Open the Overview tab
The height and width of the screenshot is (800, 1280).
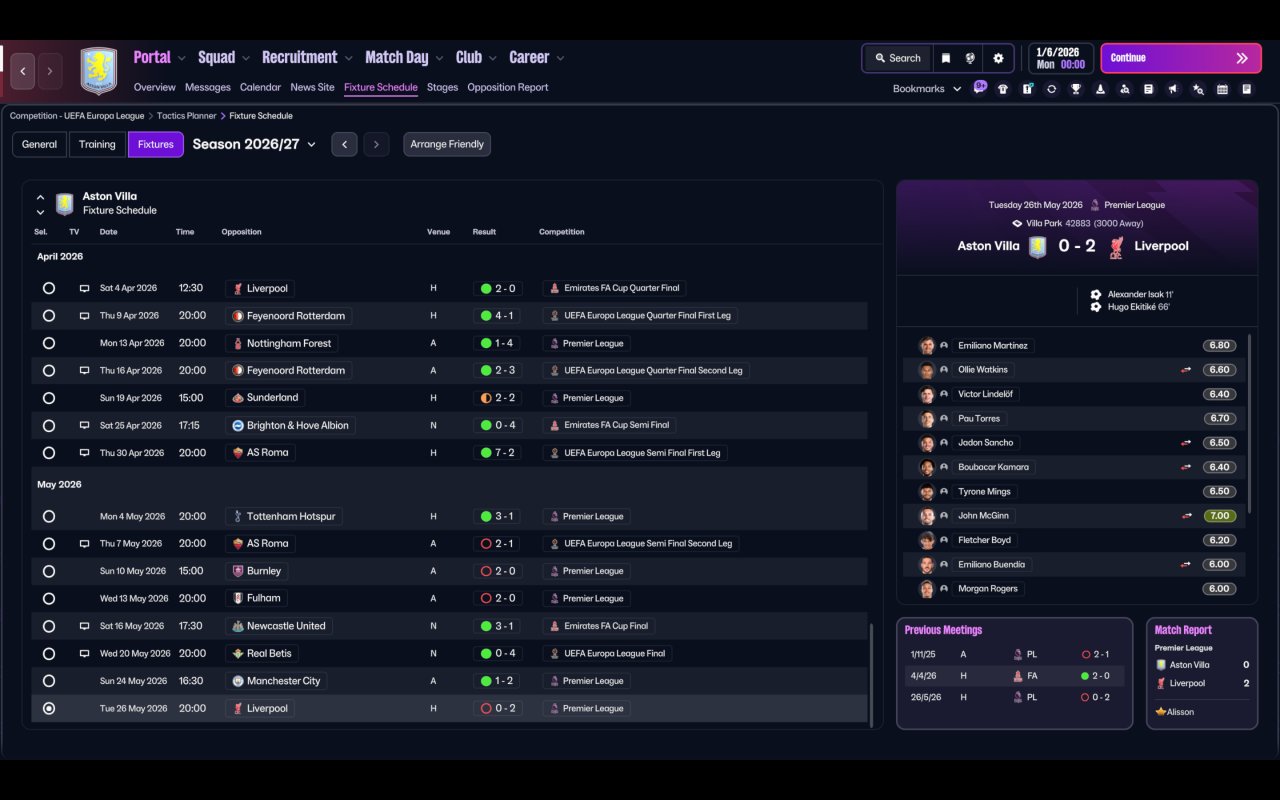(154, 87)
